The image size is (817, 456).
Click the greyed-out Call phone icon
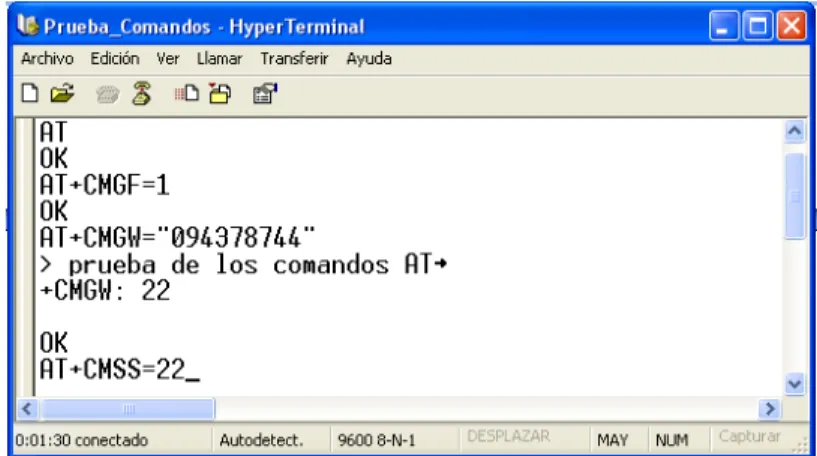pos(107,94)
